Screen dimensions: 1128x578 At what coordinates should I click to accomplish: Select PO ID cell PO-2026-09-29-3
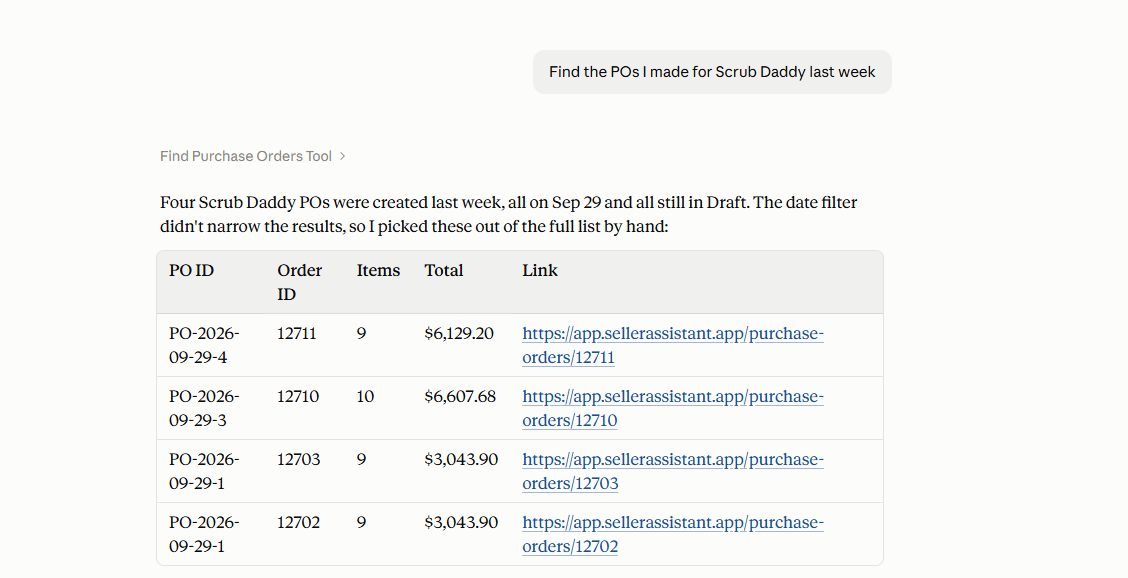pyautogui.click(x=204, y=408)
